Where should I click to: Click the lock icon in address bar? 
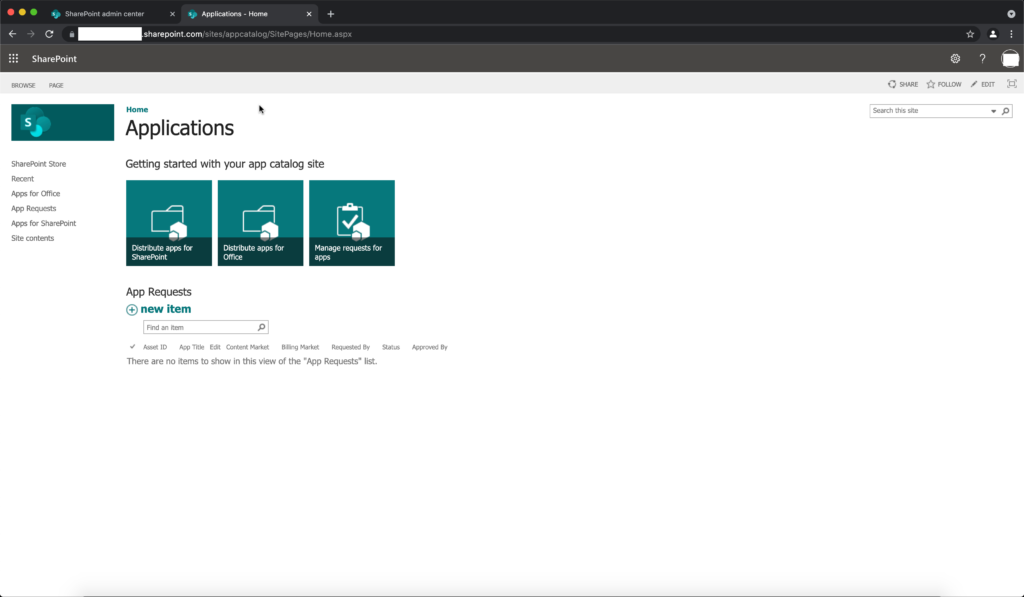click(72, 34)
